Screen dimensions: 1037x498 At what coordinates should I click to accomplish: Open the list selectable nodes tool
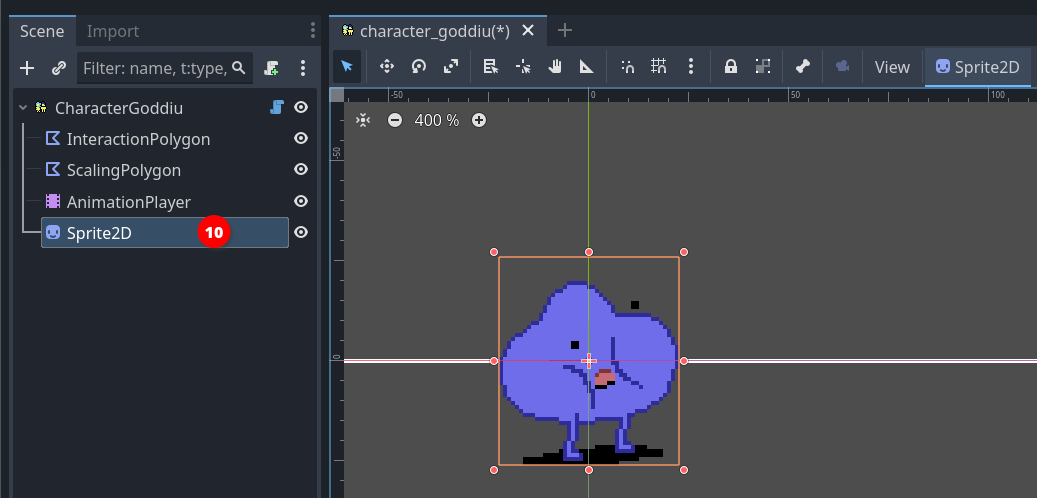click(491, 66)
